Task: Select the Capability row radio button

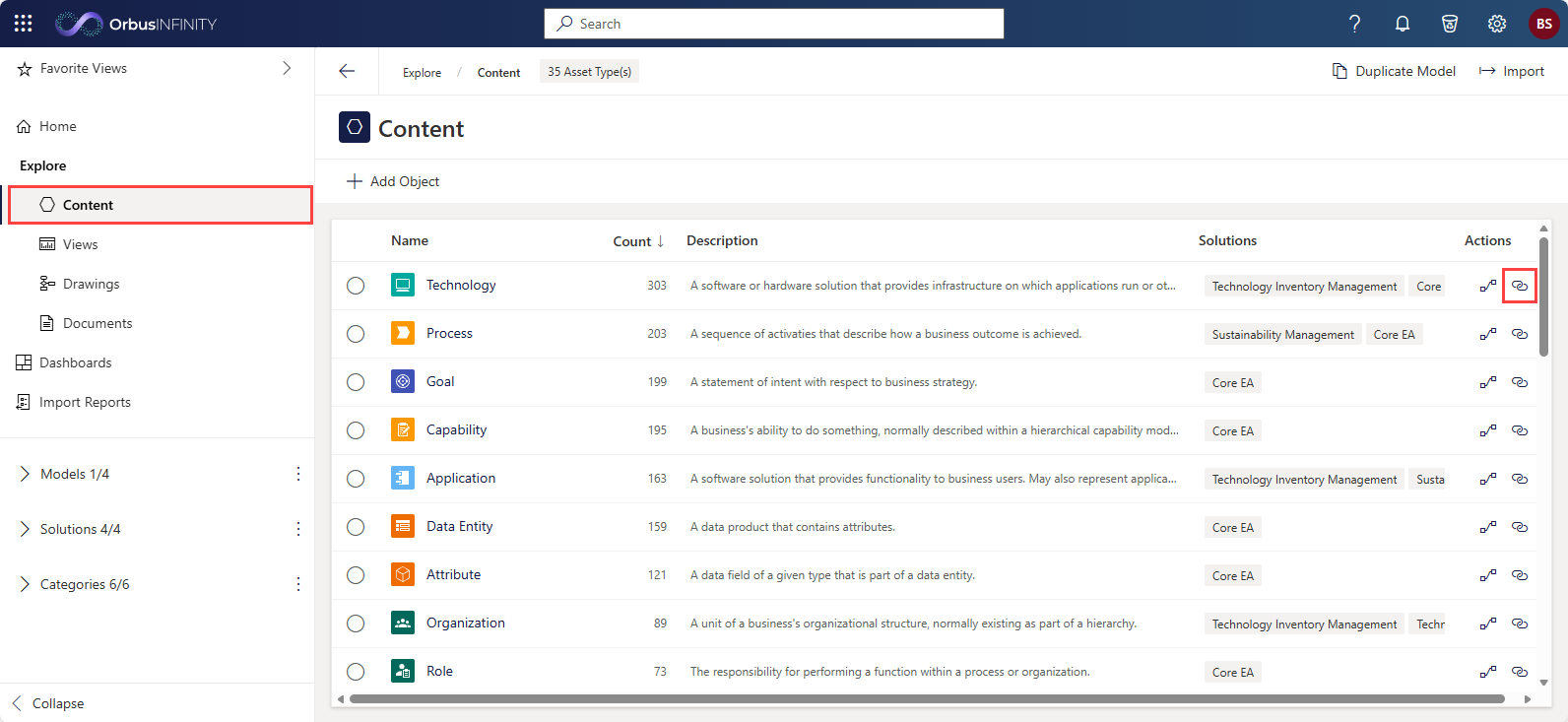Action: 356,430
